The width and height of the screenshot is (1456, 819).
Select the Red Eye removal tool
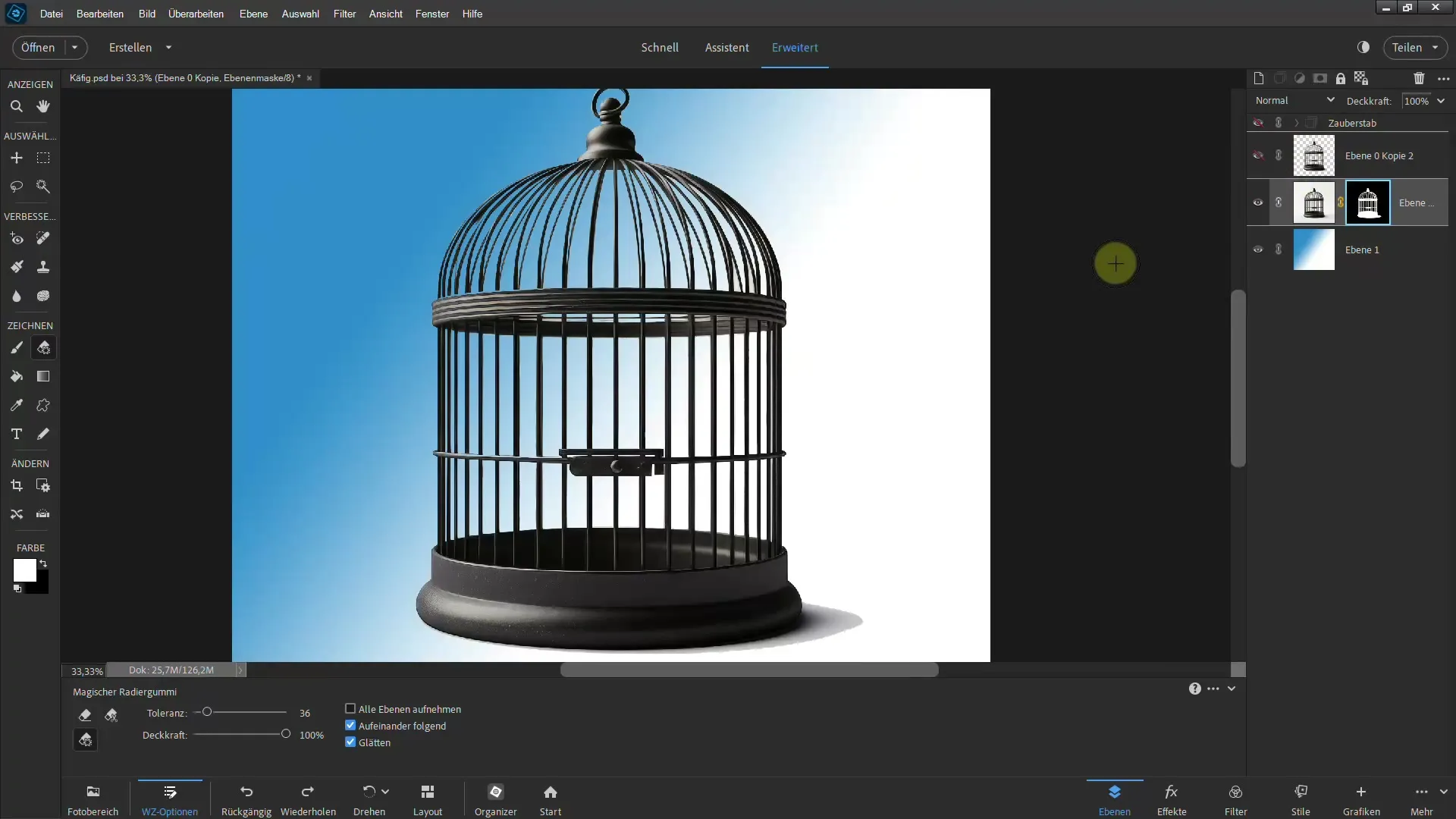[x=16, y=239]
